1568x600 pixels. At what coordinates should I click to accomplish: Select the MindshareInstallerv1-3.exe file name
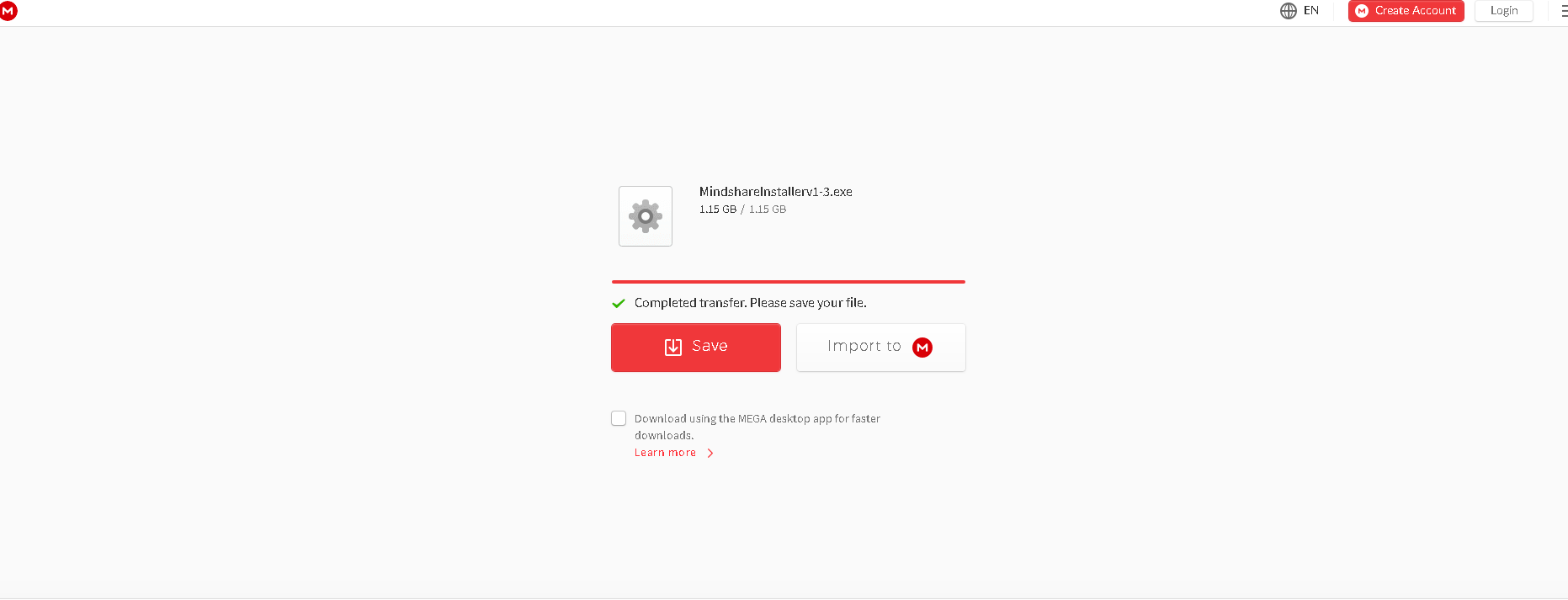(x=775, y=192)
